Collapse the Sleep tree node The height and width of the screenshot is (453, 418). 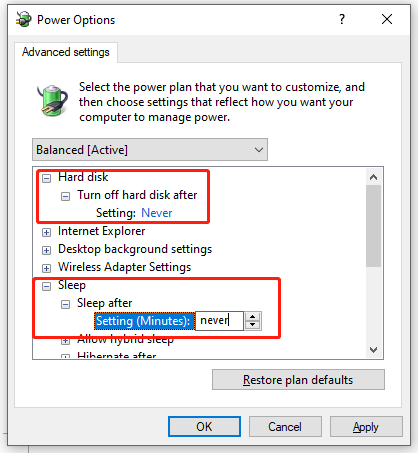point(47,286)
